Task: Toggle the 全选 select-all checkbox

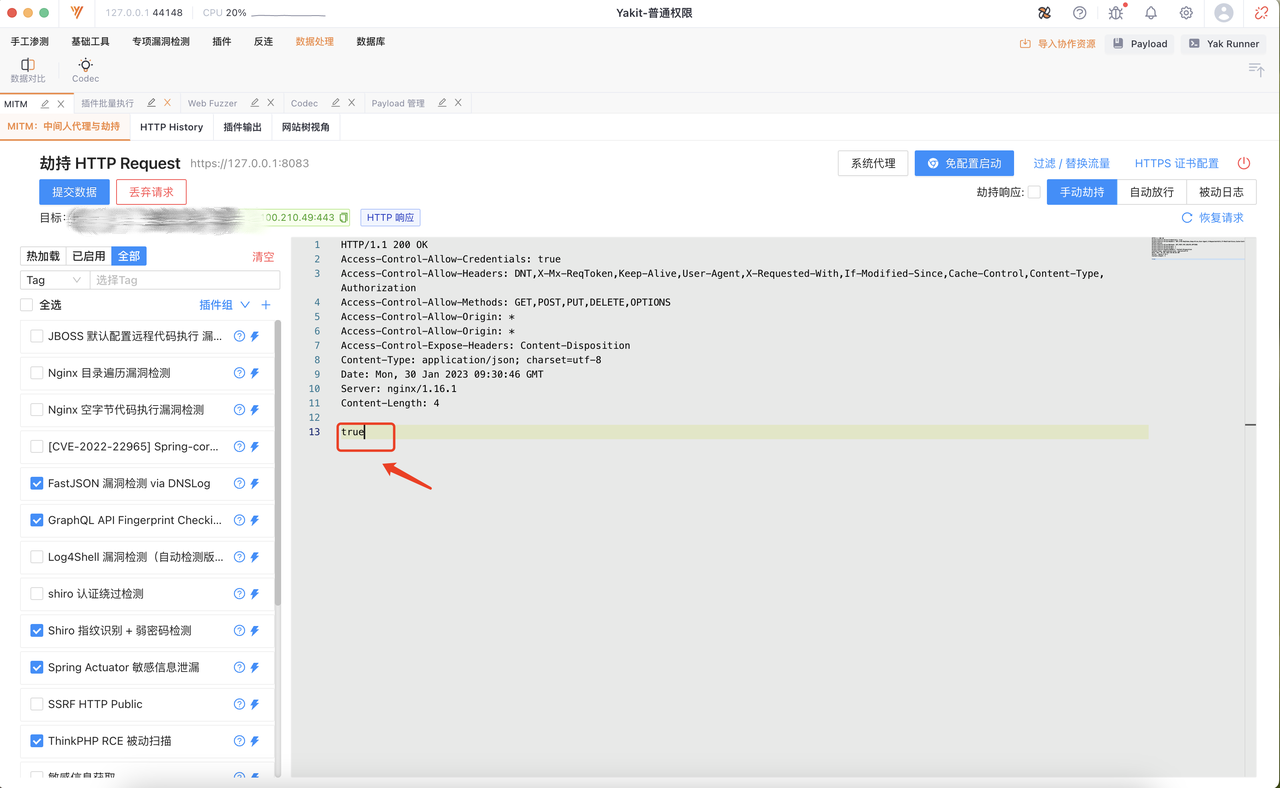Action: 27,305
